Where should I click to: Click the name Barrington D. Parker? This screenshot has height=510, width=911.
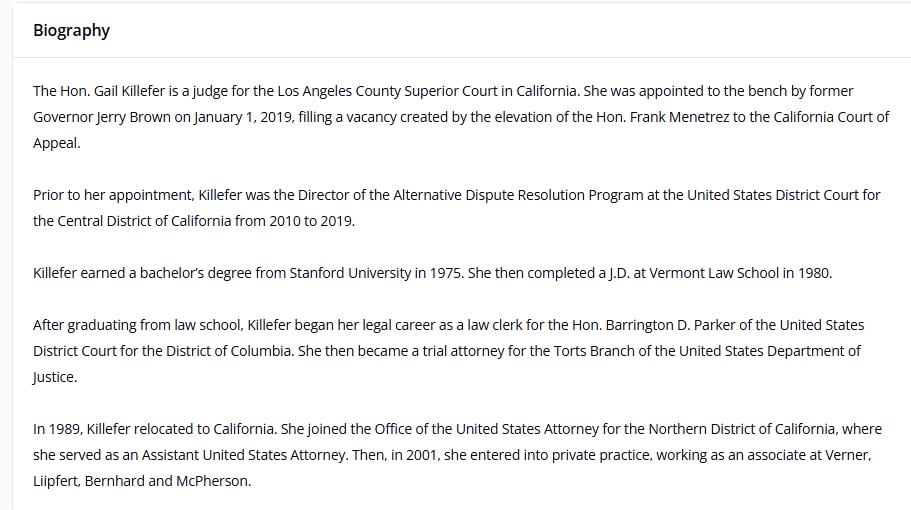pyautogui.click(x=670, y=325)
